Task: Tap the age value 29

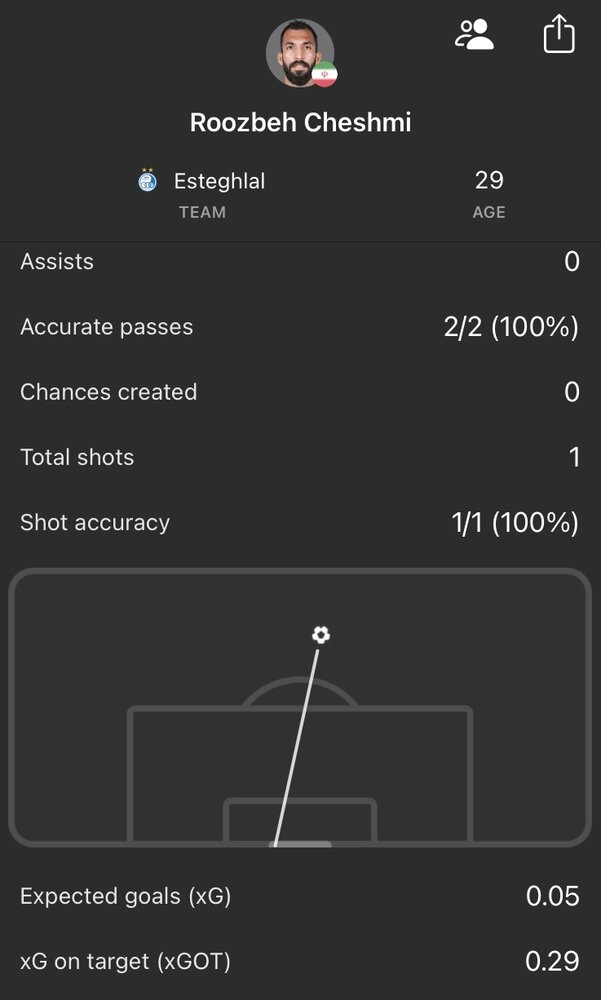Action: click(x=489, y=181)
